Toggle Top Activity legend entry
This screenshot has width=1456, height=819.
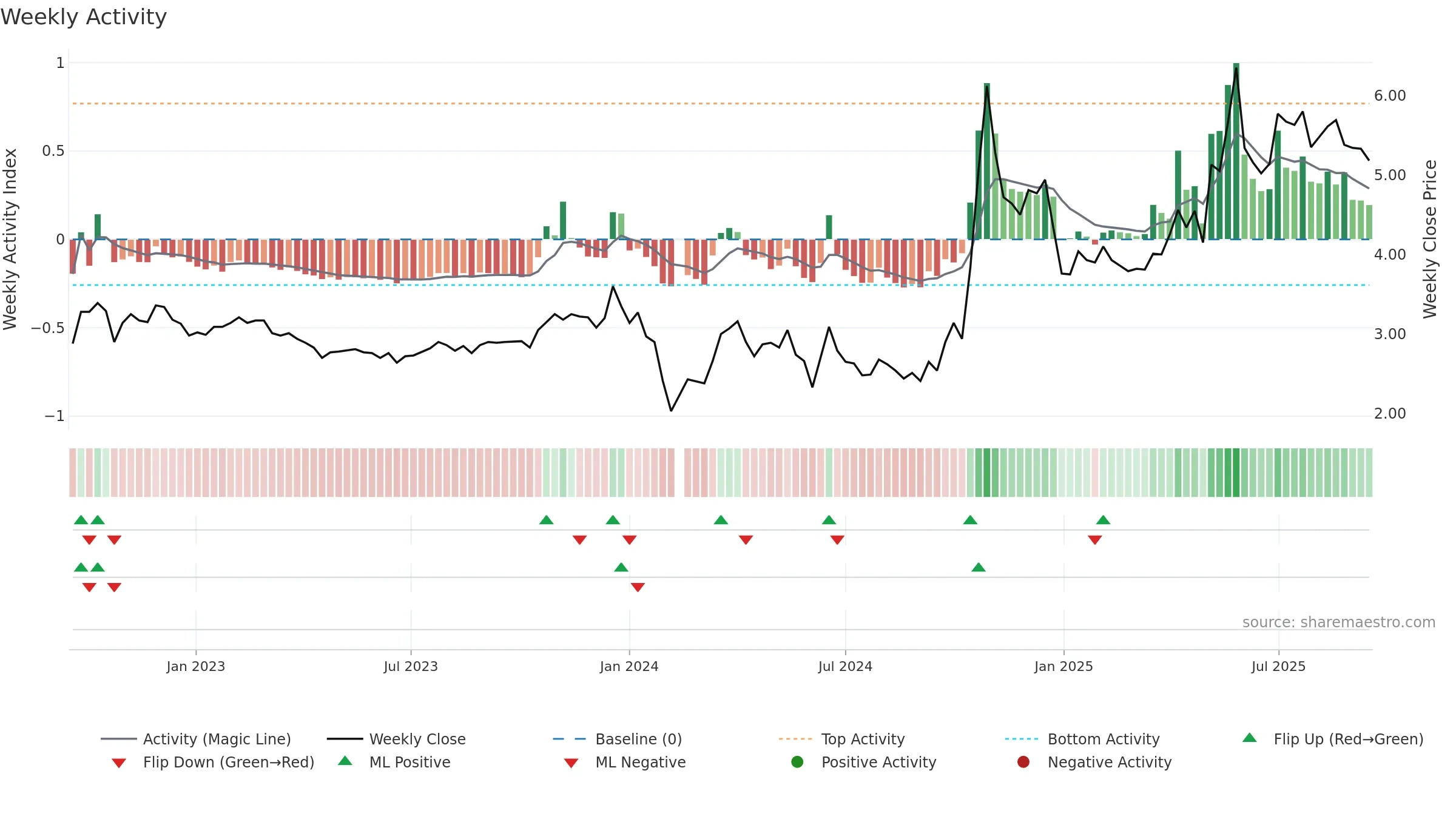point(841,739)
